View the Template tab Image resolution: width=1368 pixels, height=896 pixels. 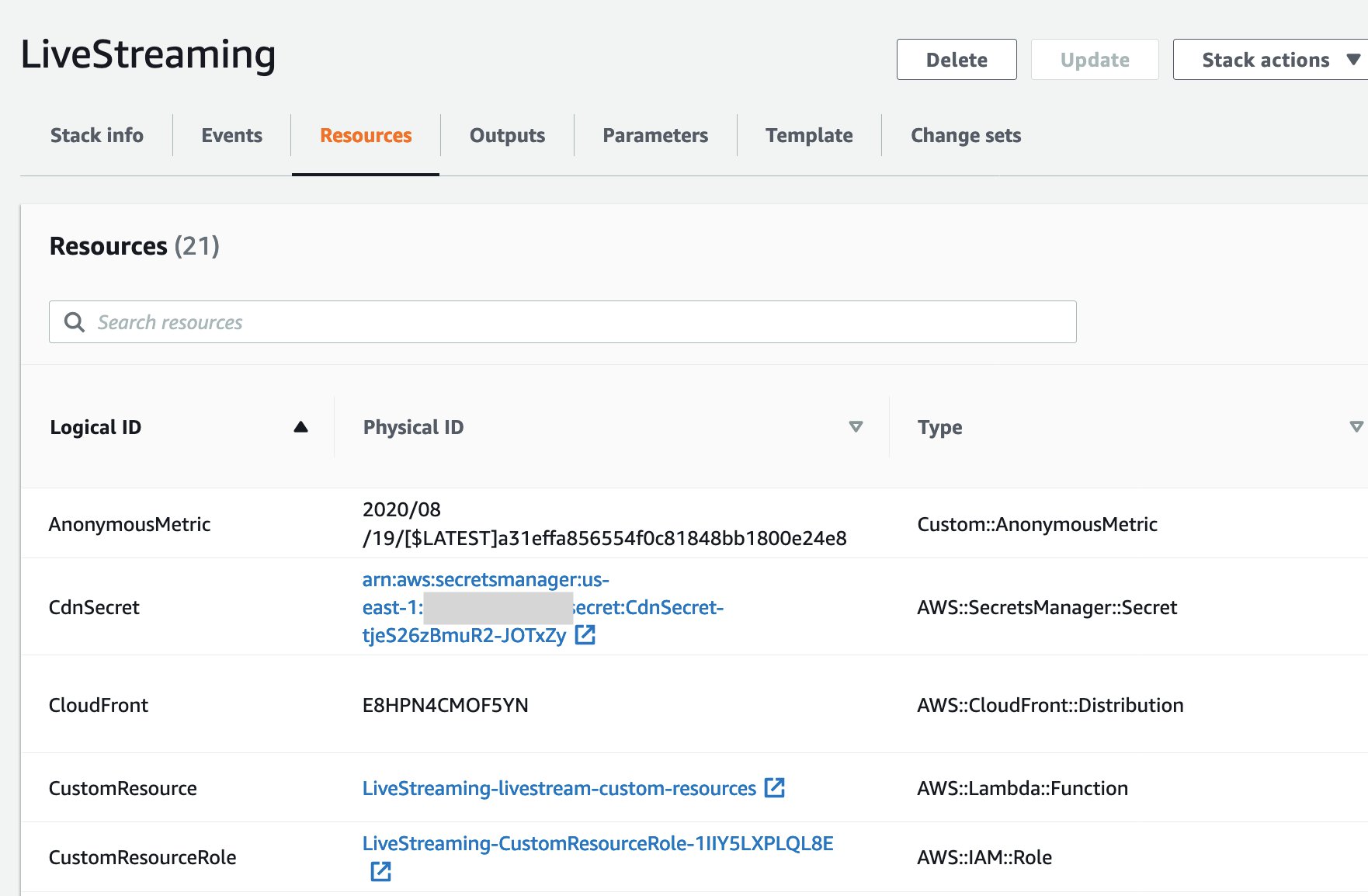click(x=809, y=135)
